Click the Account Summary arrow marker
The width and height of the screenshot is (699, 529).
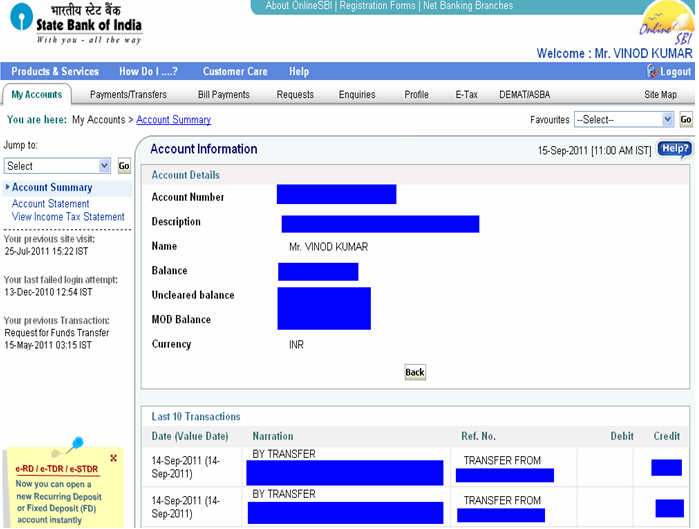(x=7, y=187)
